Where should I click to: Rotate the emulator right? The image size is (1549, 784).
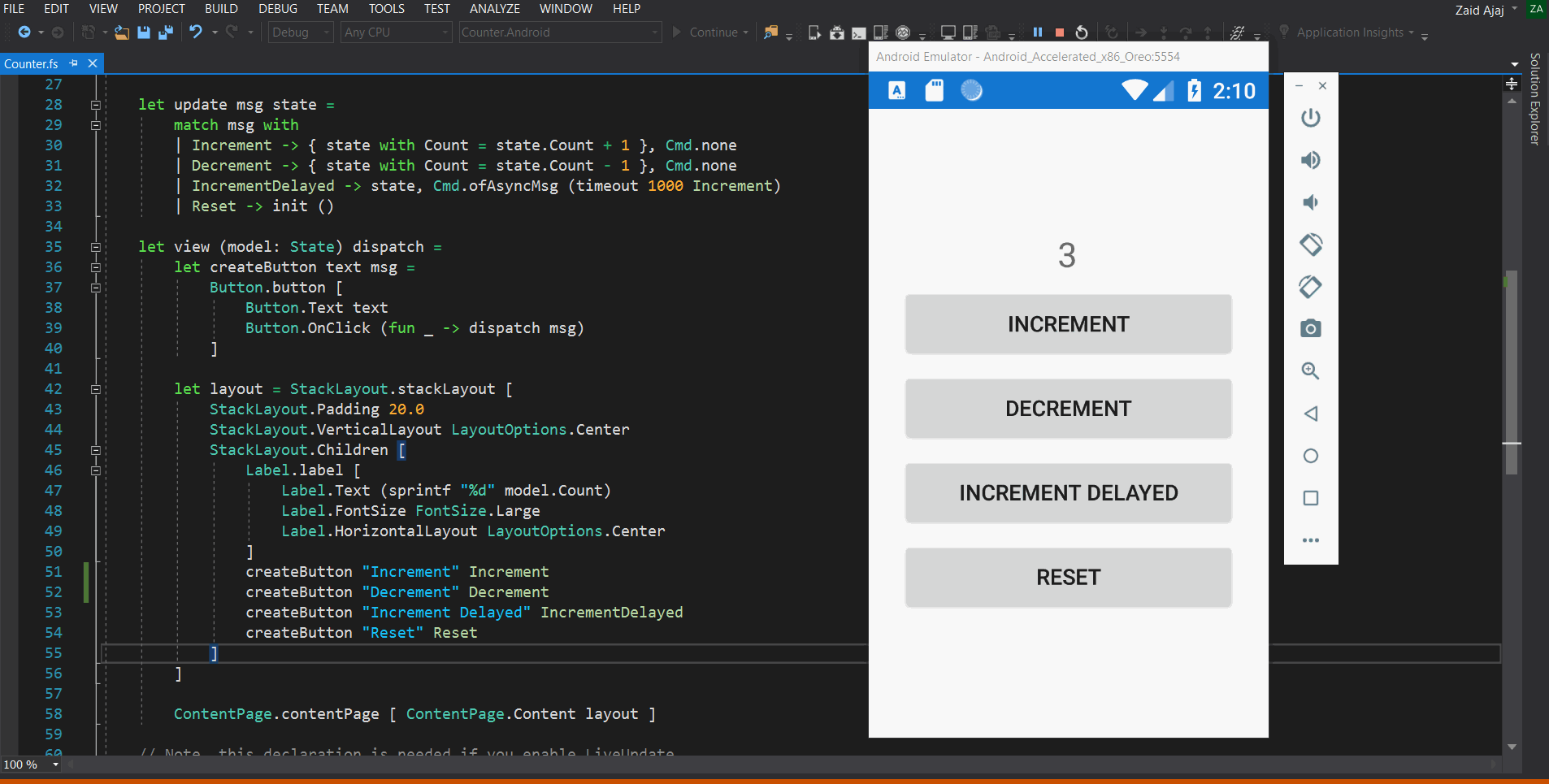pos(1311,287)
